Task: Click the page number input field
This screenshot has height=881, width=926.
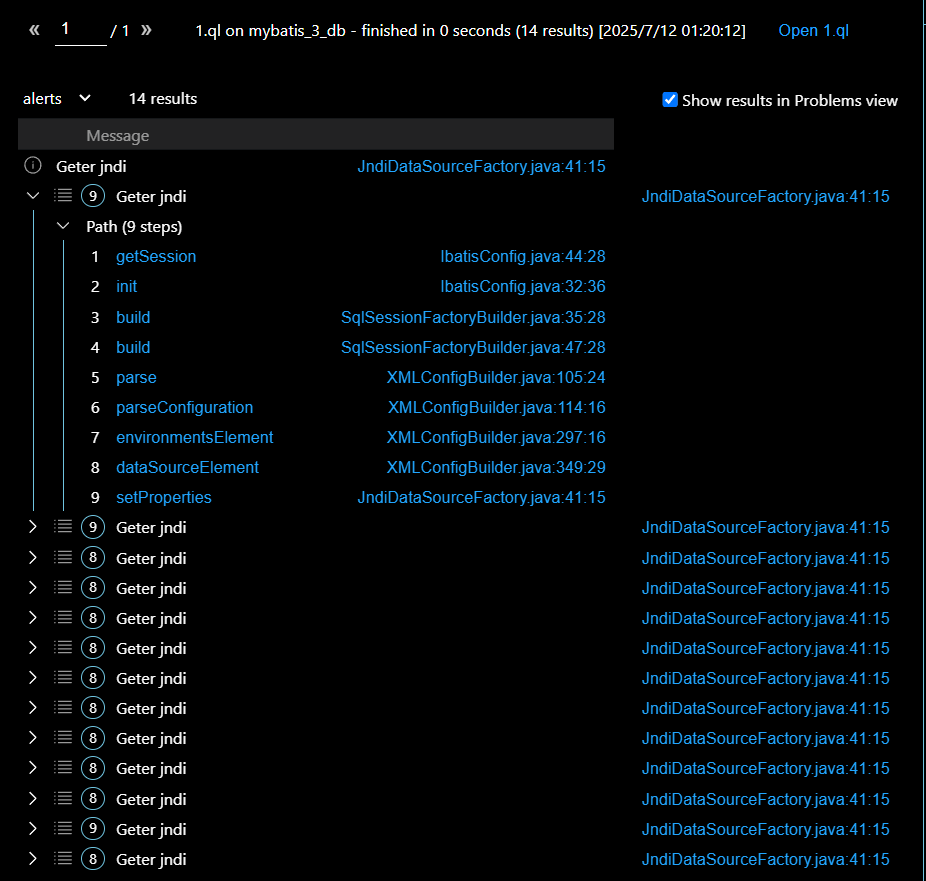Action: (x=80, y=30)
